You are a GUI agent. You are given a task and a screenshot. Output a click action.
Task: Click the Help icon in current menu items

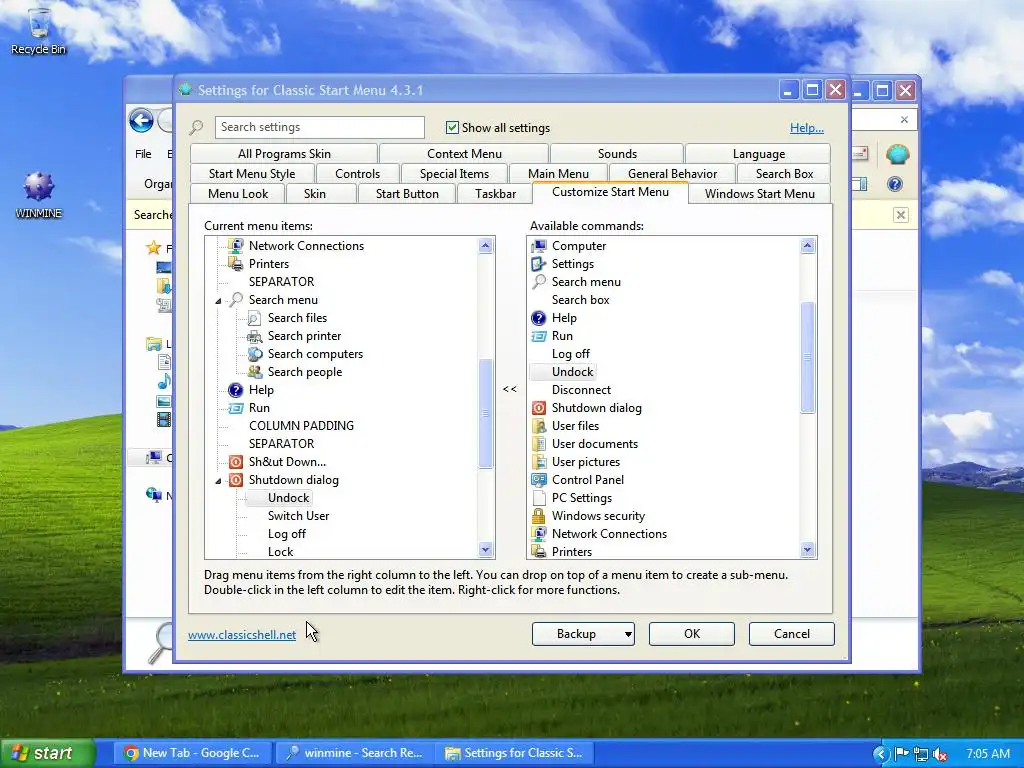235,390
